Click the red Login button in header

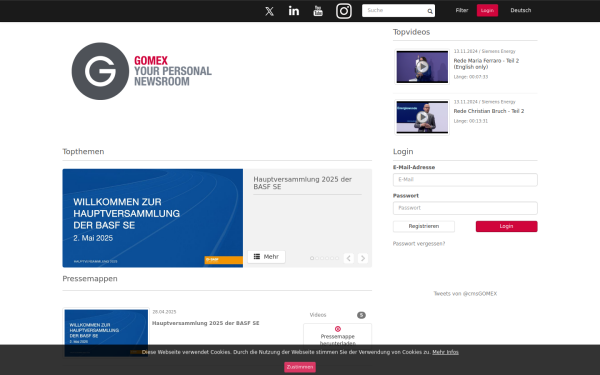[x=487, y=10]
